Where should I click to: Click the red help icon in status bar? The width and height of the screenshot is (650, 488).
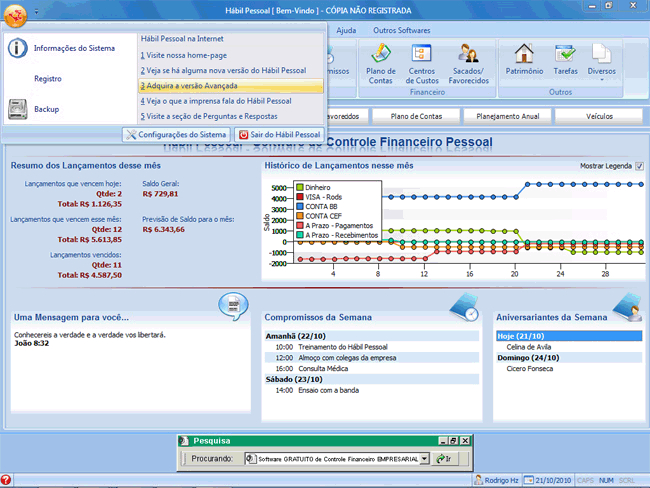[x=7, y=480]
